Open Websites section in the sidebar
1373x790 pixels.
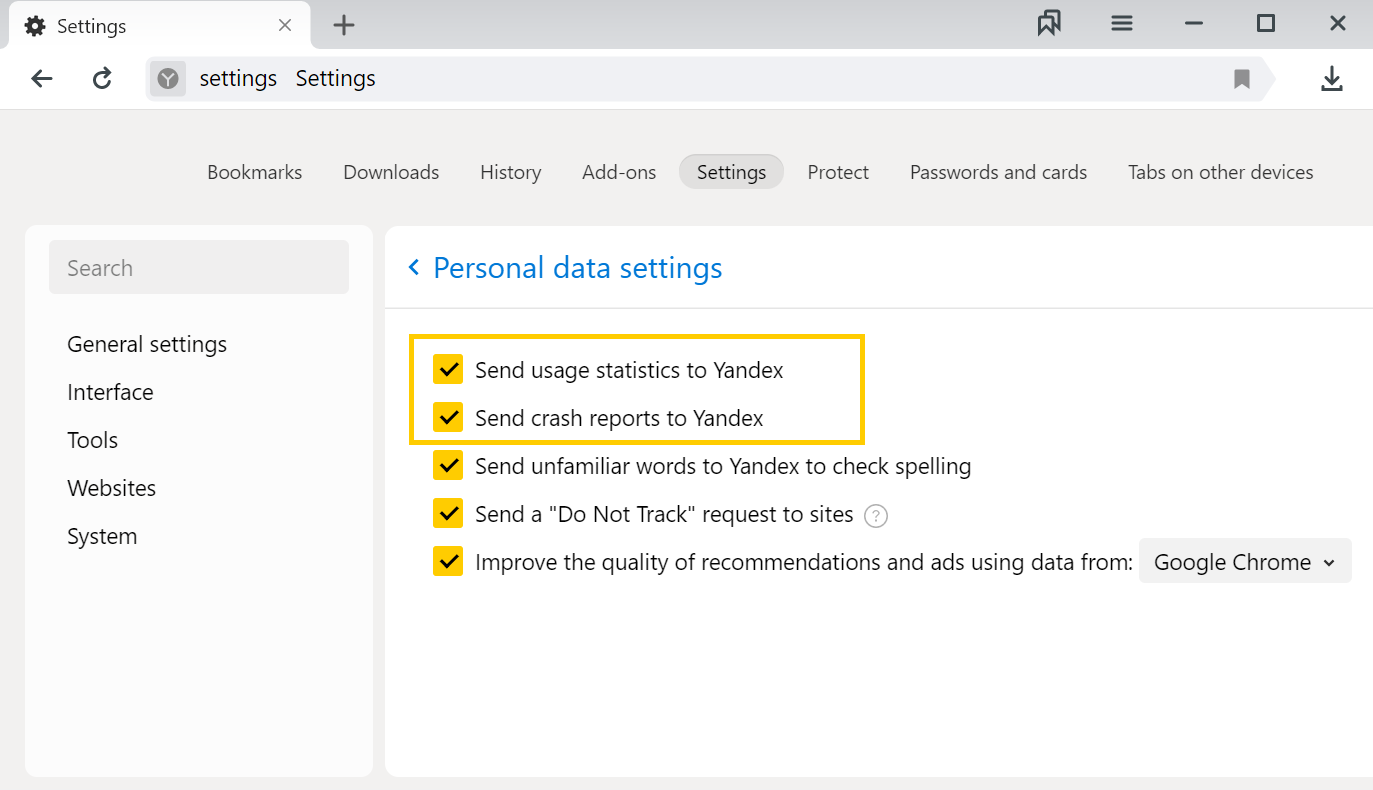coord(111,488)
